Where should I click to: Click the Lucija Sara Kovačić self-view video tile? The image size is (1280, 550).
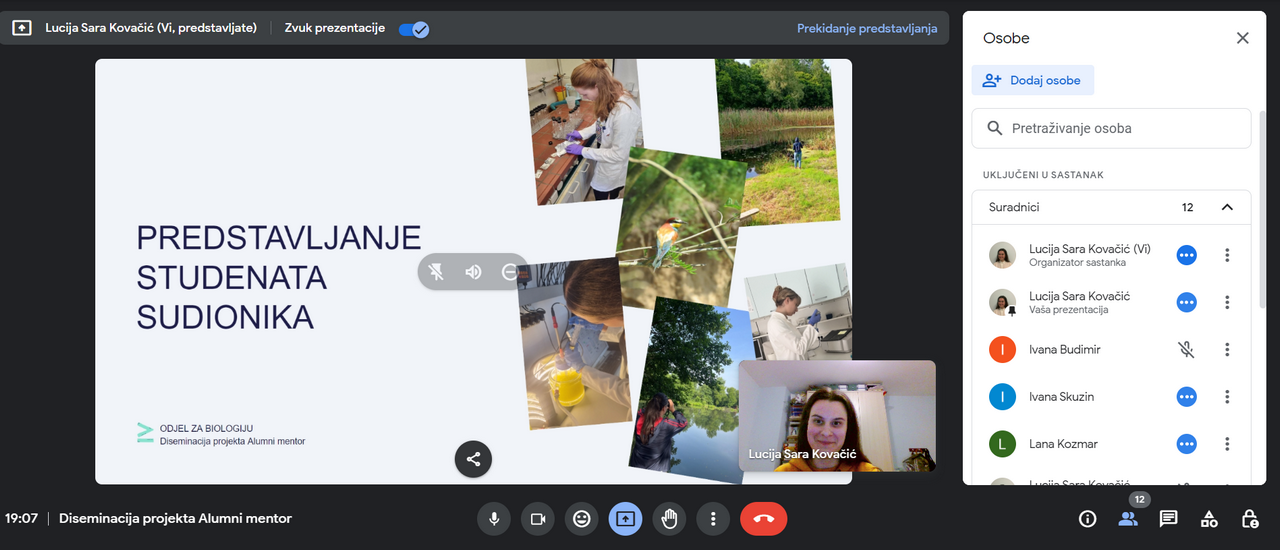[x=837, y=416]
